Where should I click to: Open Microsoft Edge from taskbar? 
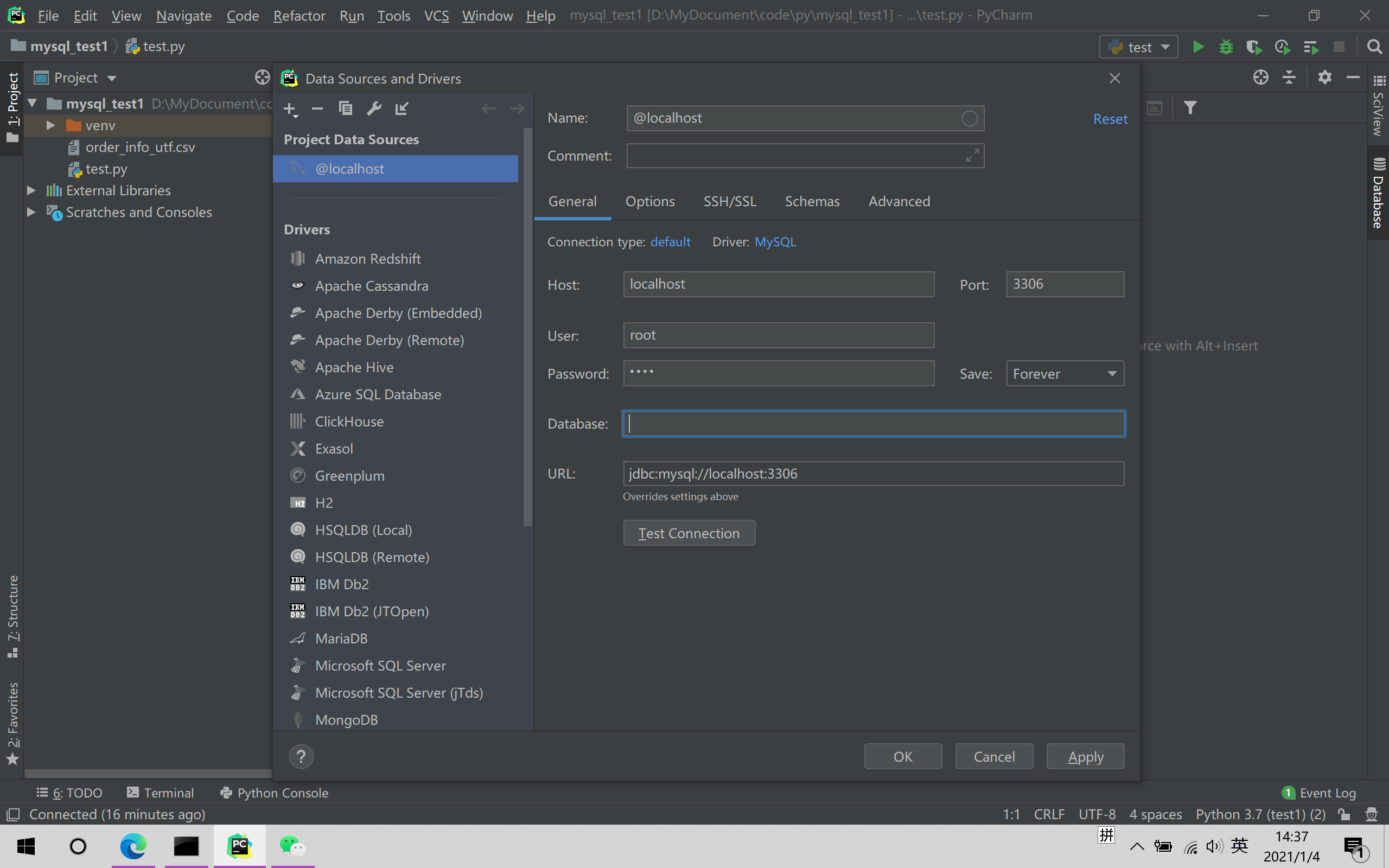click(133, 846)
